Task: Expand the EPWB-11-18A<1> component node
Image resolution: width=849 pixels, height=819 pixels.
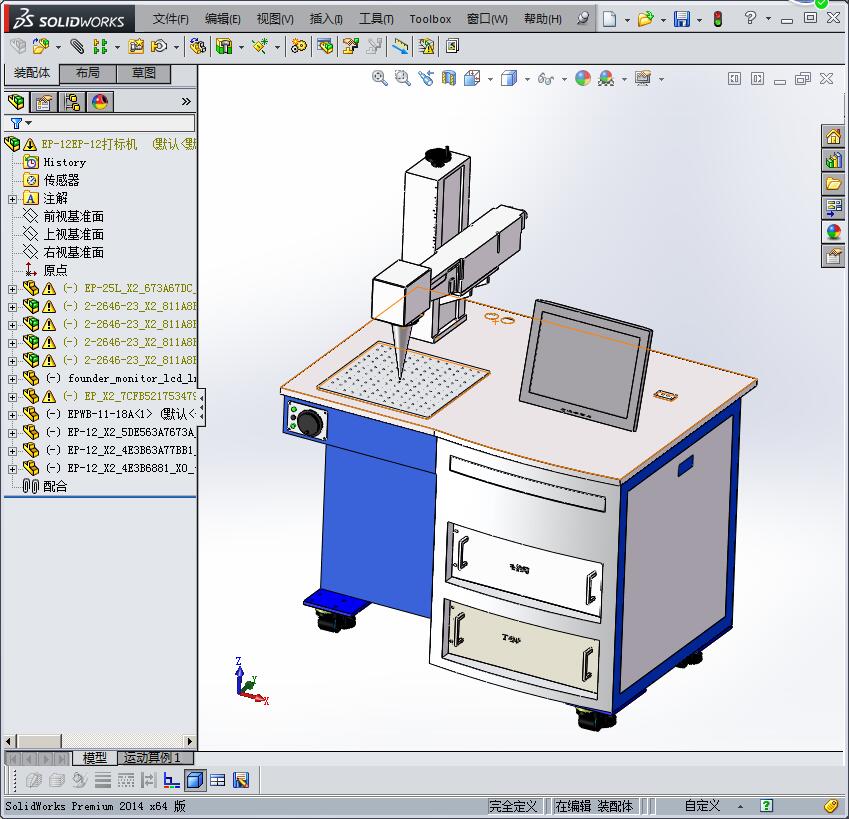Action: click(12, 415)
